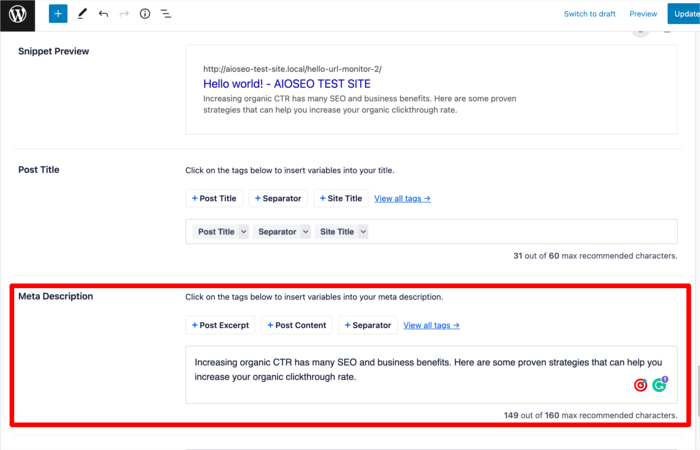Expand the Post Title tag dropdown
The width and height of the screenshot is (700, 450).
pos(243,232)
